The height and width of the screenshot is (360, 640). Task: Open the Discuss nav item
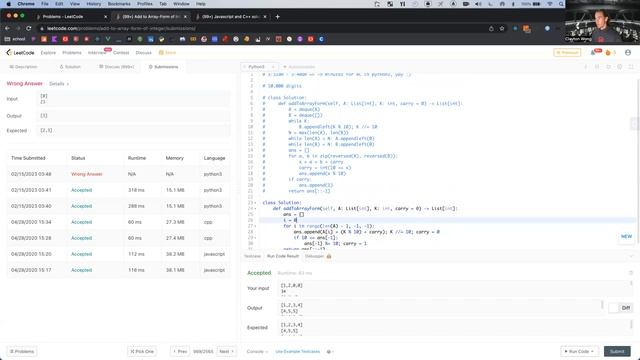pos(143,53)
